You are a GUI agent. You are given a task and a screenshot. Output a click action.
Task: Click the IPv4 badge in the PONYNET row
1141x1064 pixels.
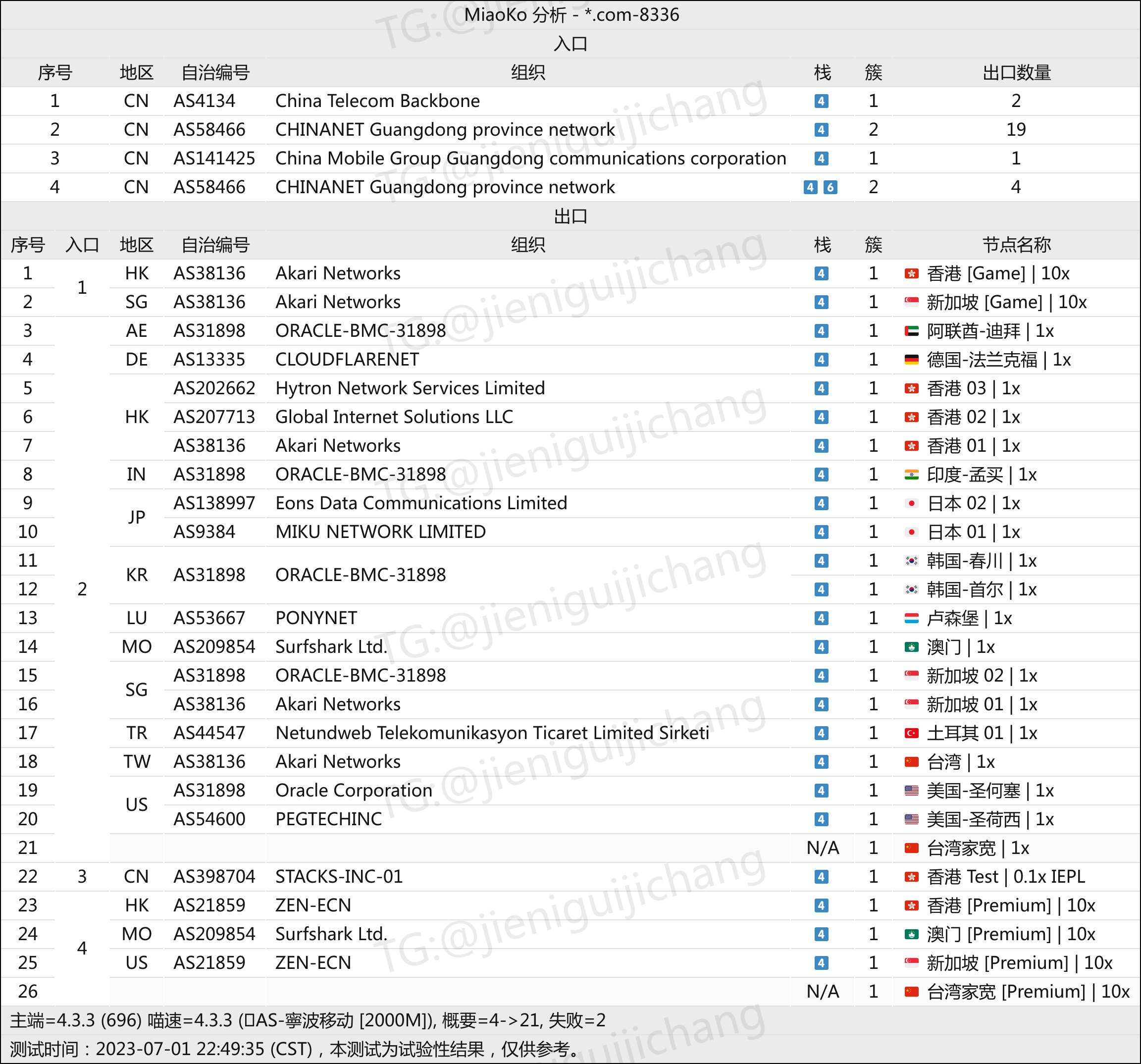(x=821, y=618)
